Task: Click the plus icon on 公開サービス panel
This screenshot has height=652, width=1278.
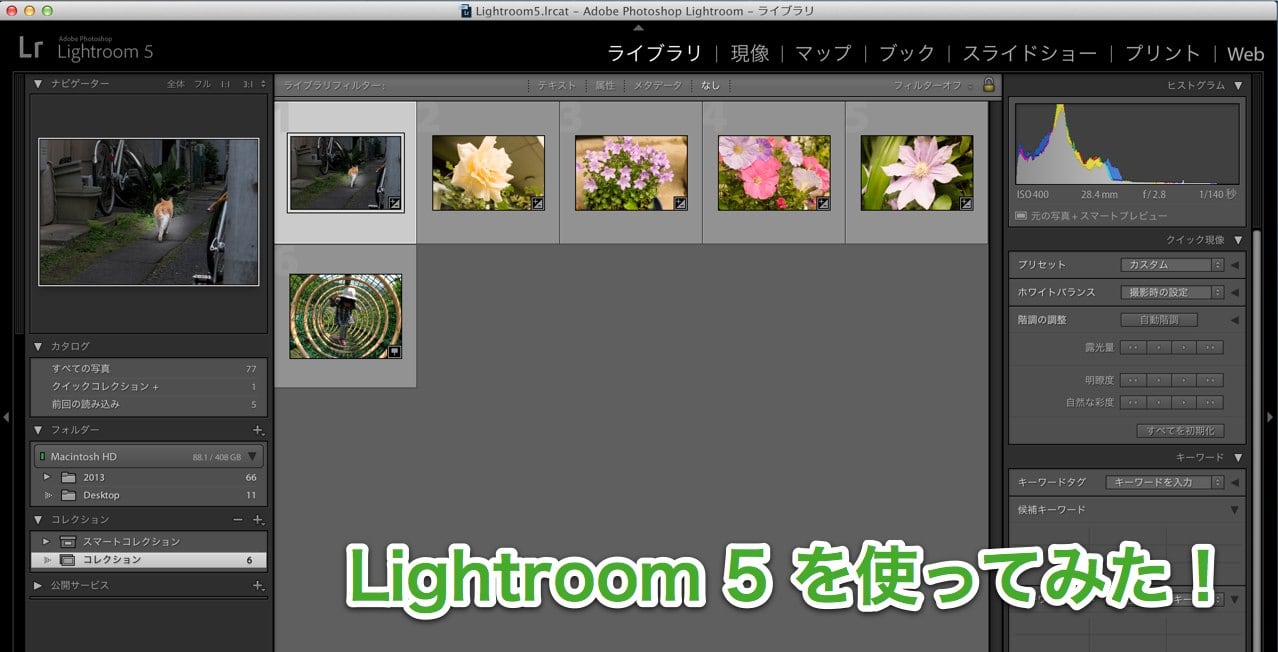Action: [258, 586]
